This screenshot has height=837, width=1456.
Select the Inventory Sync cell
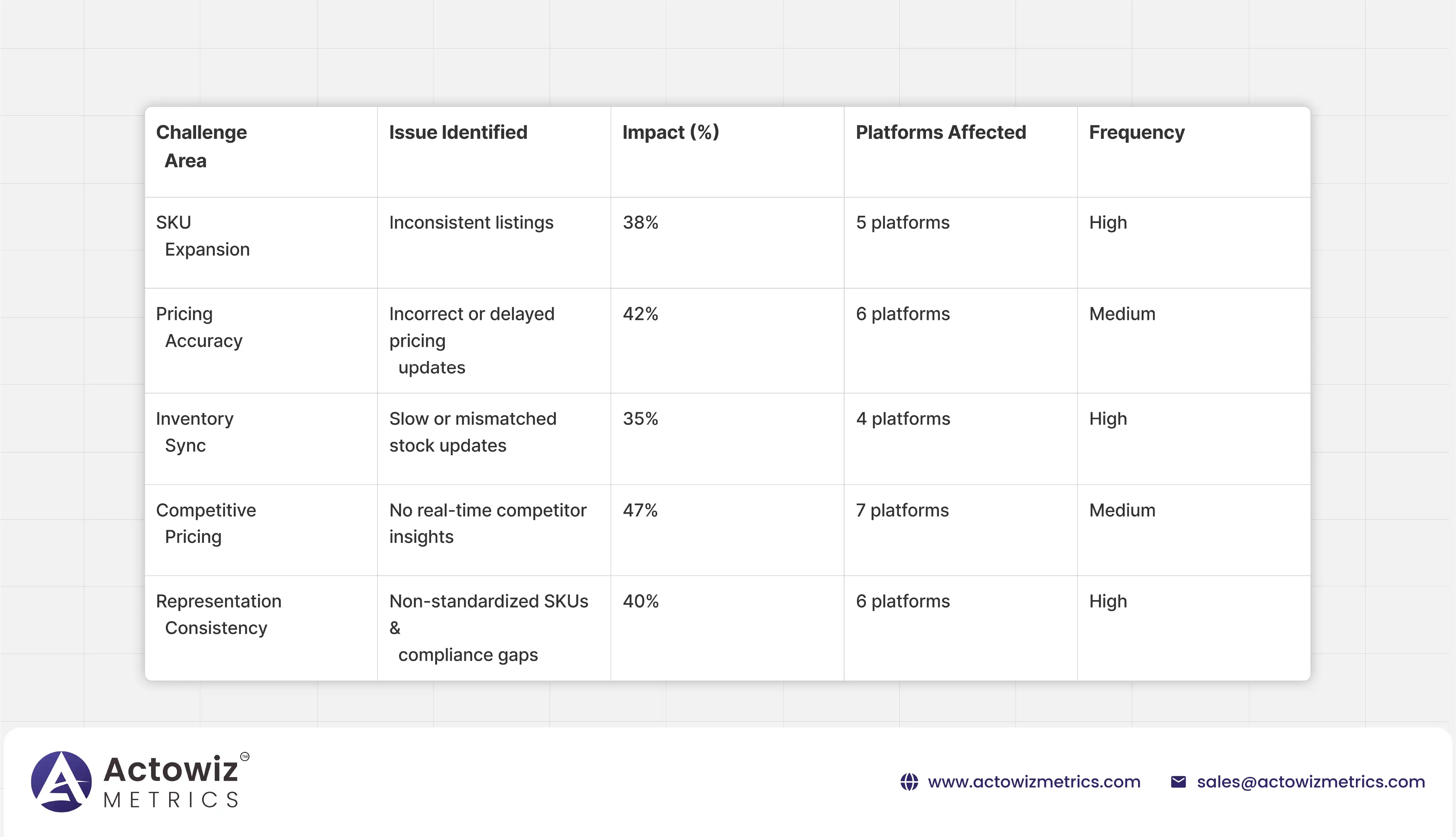coord(194,432)
